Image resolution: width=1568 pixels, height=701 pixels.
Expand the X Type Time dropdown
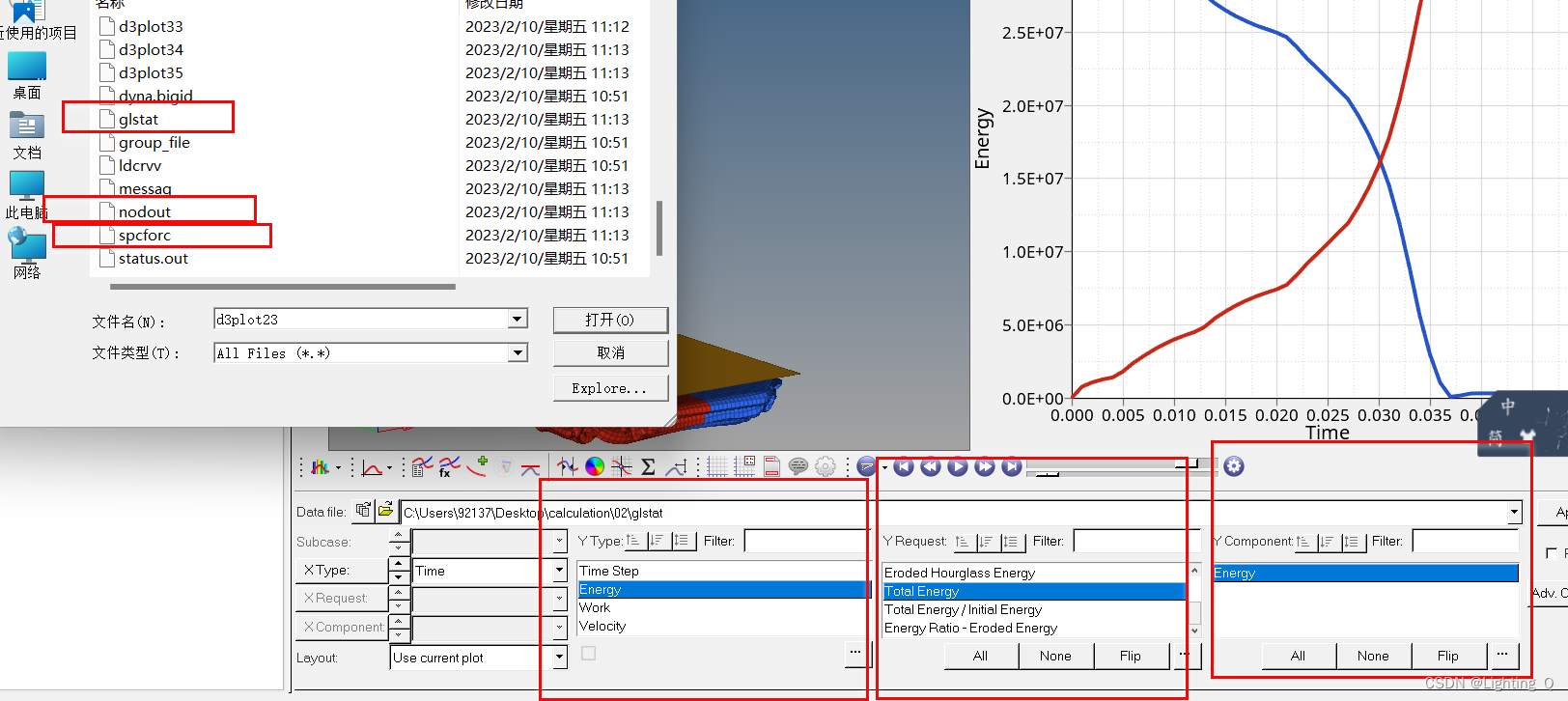click(559, 571)
